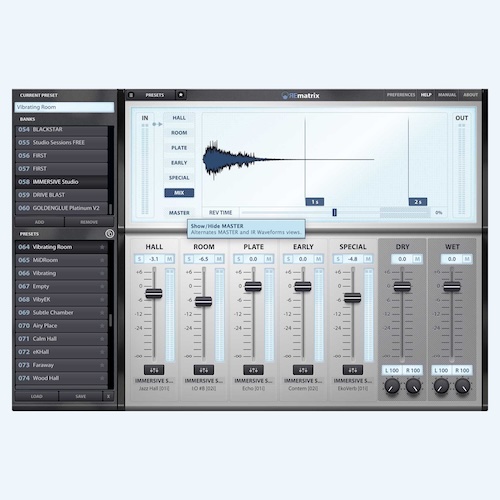Switch to the EARLY waveform view
Screen dimensions: 500x500
179,163
